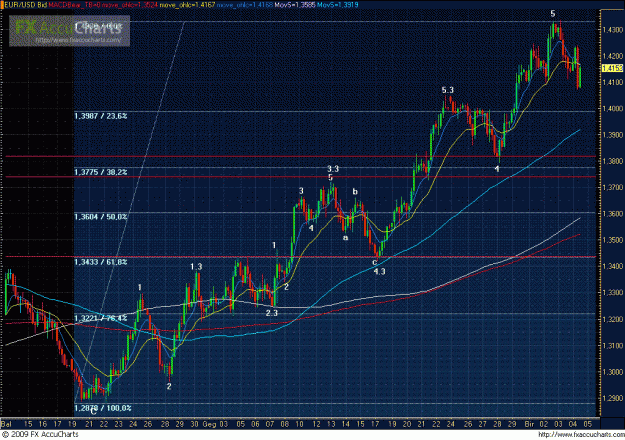625x440 pixels.
Task: Select the MovS=1.3585 indicator label
Action: click(x=295, y=5)
